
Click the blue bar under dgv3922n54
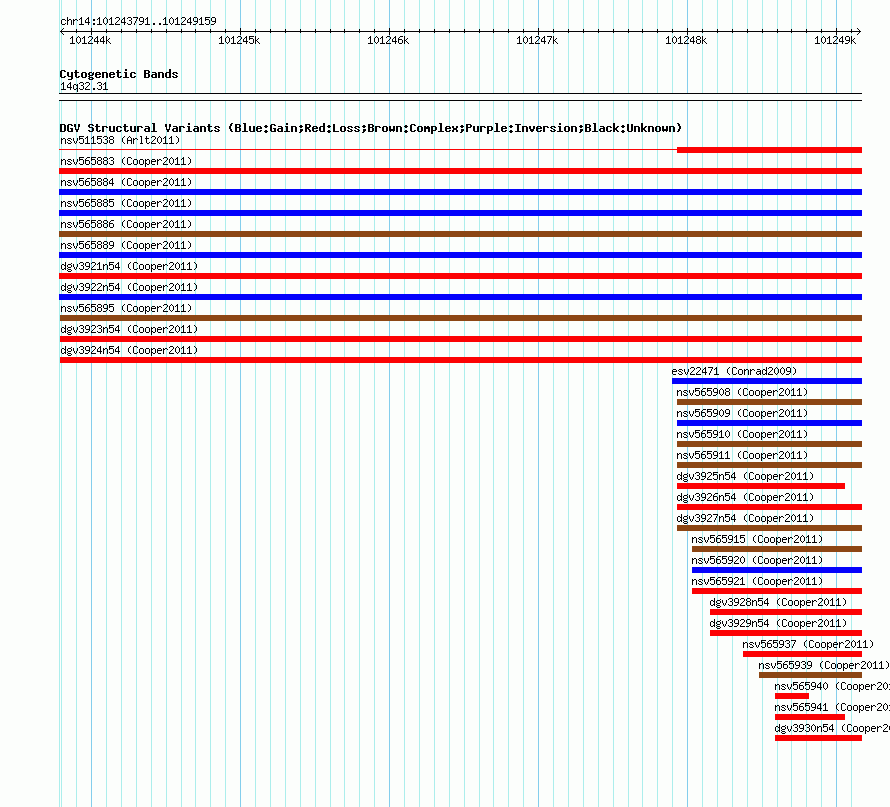(x=460, y=297)
